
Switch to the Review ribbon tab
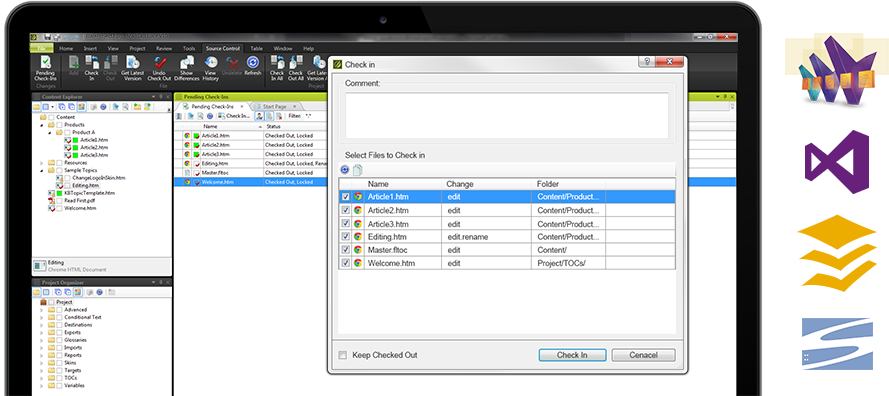[x=164, y=48]
